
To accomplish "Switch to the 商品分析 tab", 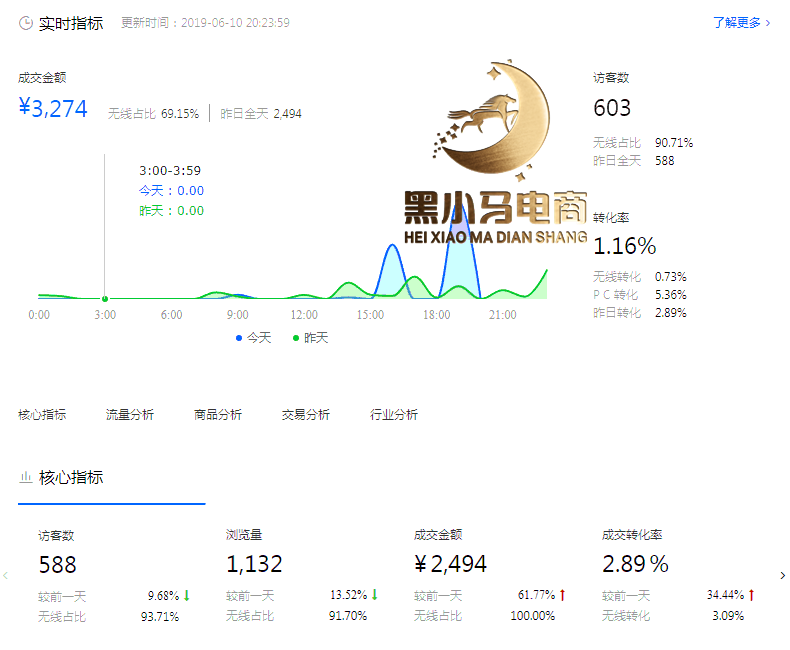I will (x=218, y=415).
